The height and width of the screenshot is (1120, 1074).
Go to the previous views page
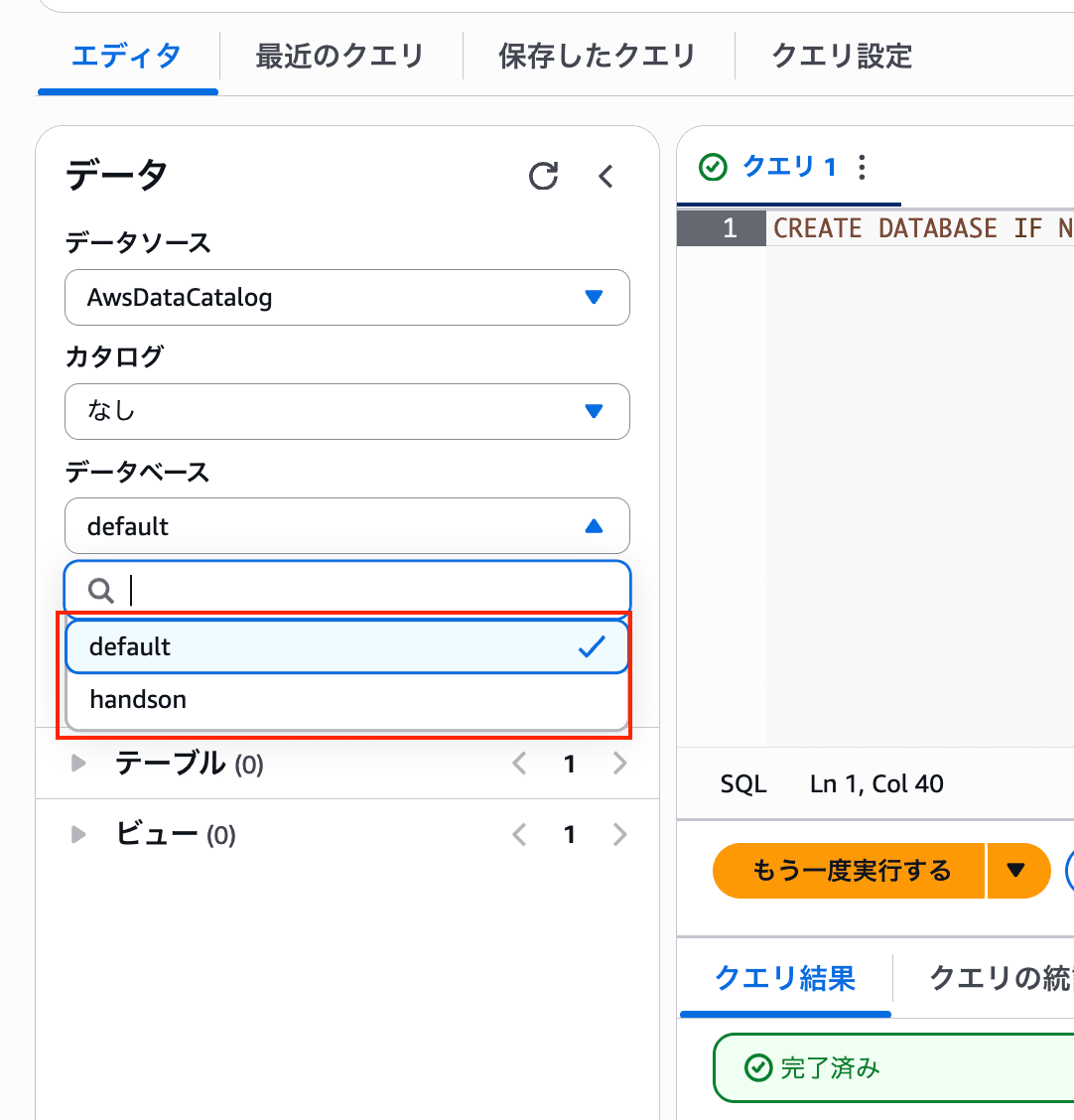click(518, 835)
